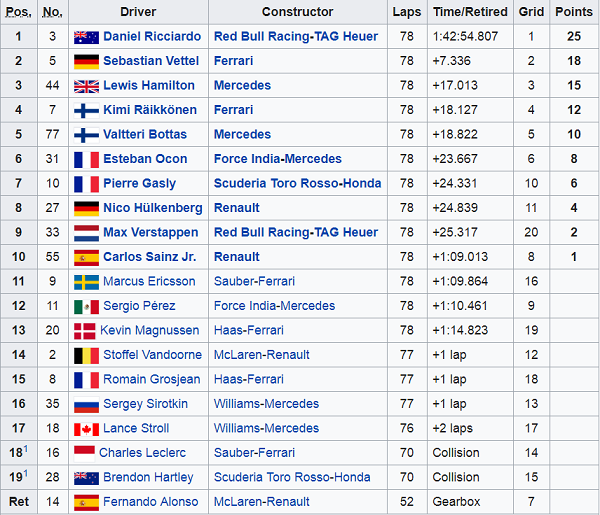Click the Russian flag beside Sergey Sirotkin

pyautogui.click(x=86, y=404)
